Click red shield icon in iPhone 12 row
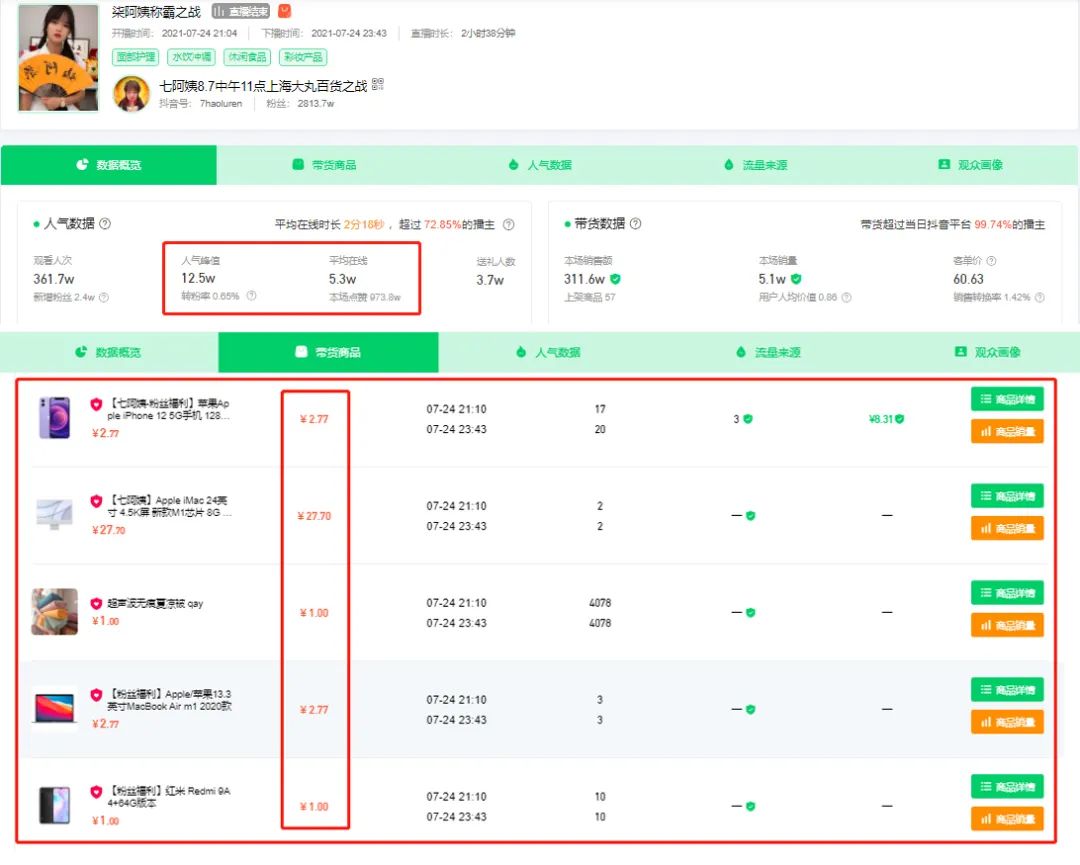The width and height of the screenshot is (1080, 865). click(x=96, y=404)
